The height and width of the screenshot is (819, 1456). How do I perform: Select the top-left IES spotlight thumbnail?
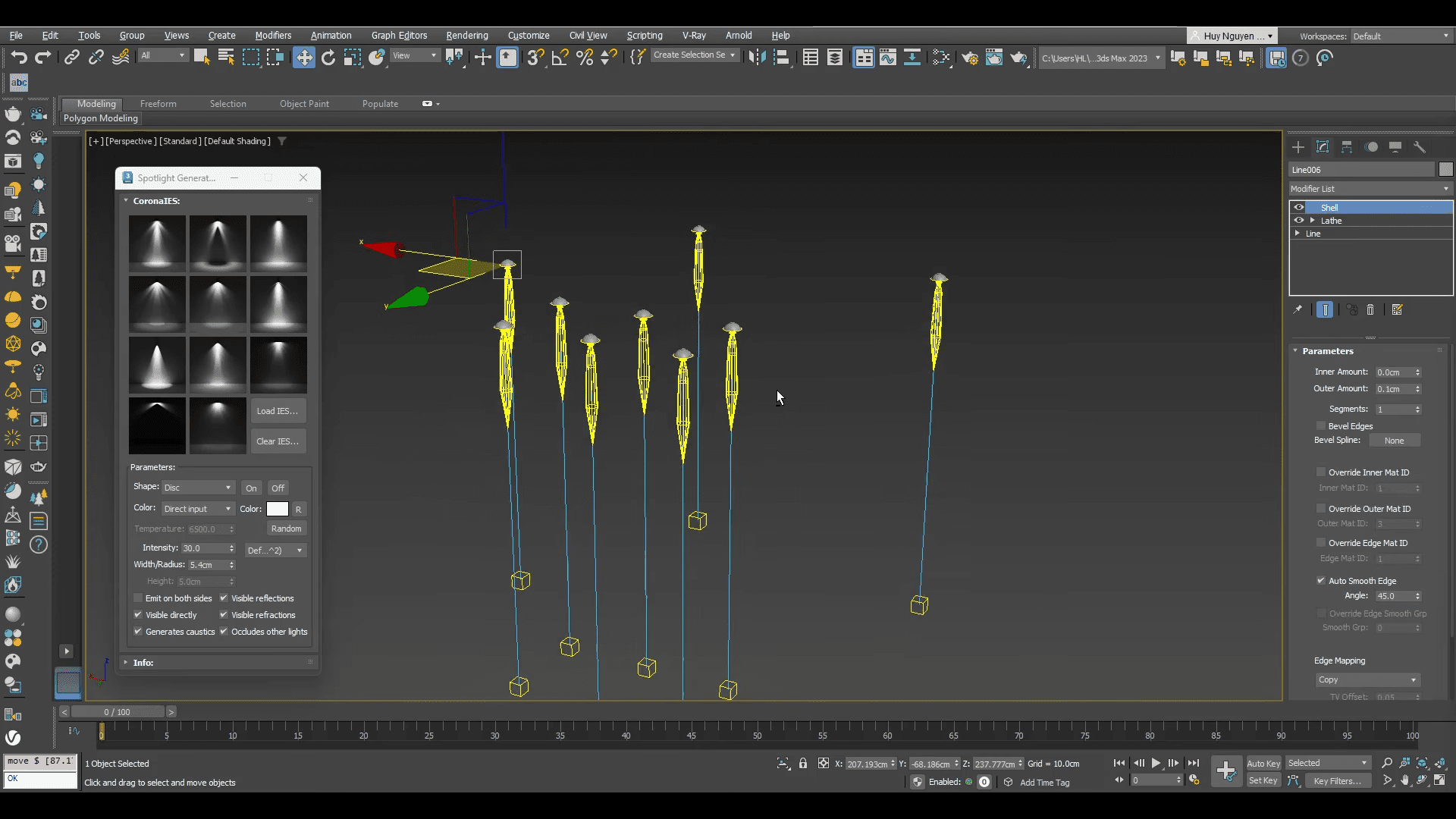coord(156,243)
